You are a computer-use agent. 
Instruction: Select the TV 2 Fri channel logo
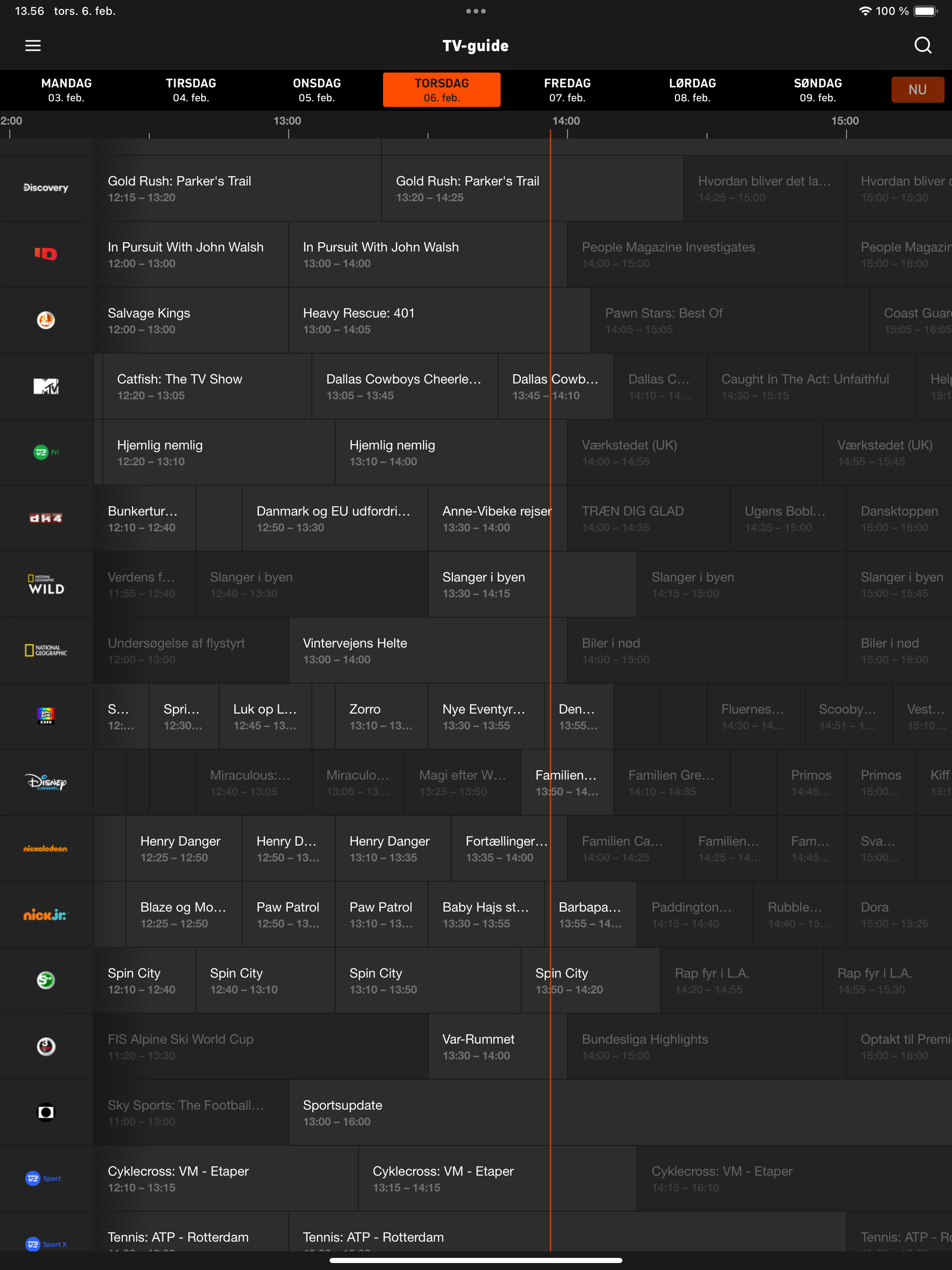46,452
